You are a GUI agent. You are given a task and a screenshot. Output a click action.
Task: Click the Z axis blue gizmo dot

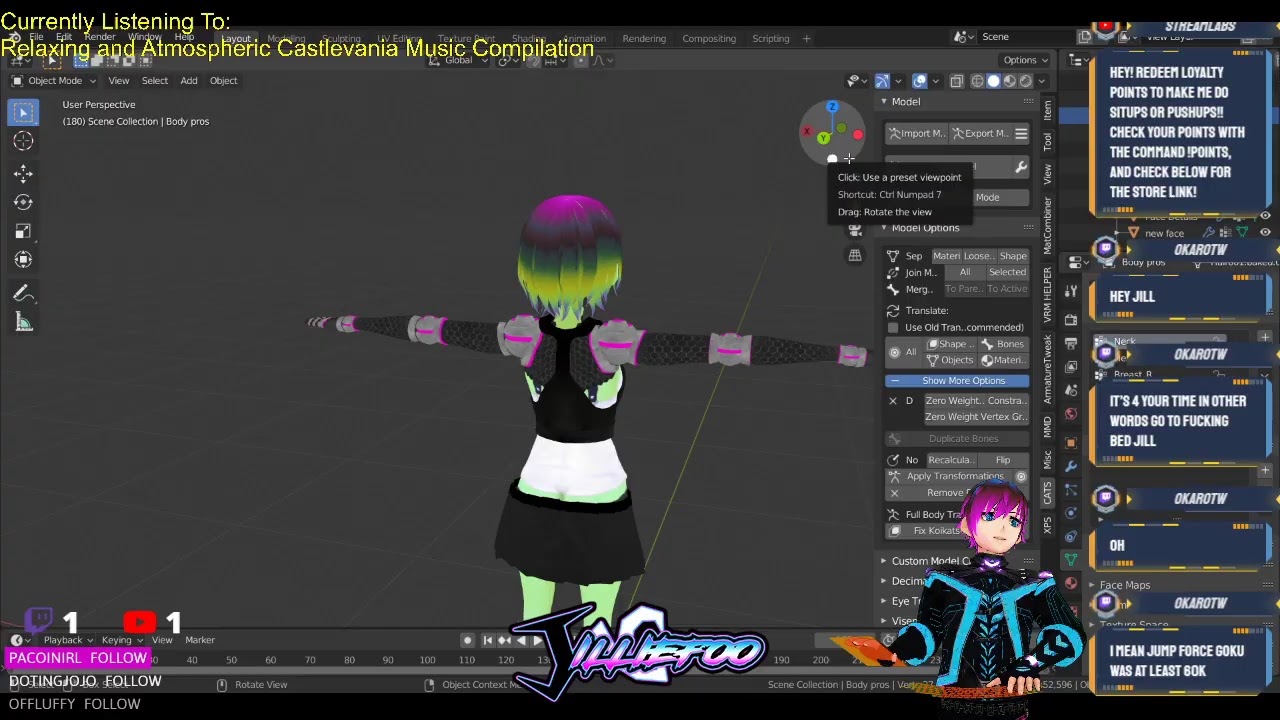[832, 107]
